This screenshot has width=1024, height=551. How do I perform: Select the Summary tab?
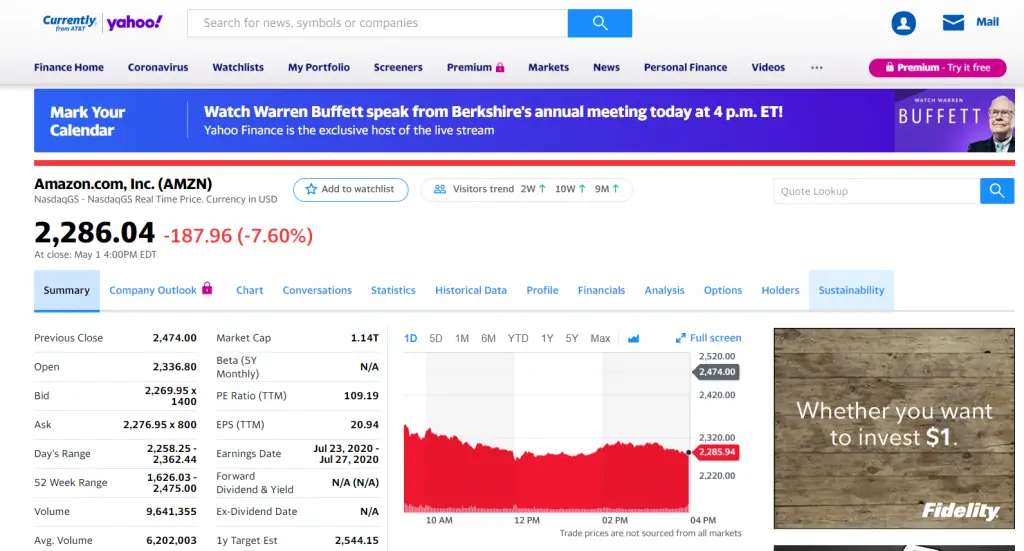(67, 290)
